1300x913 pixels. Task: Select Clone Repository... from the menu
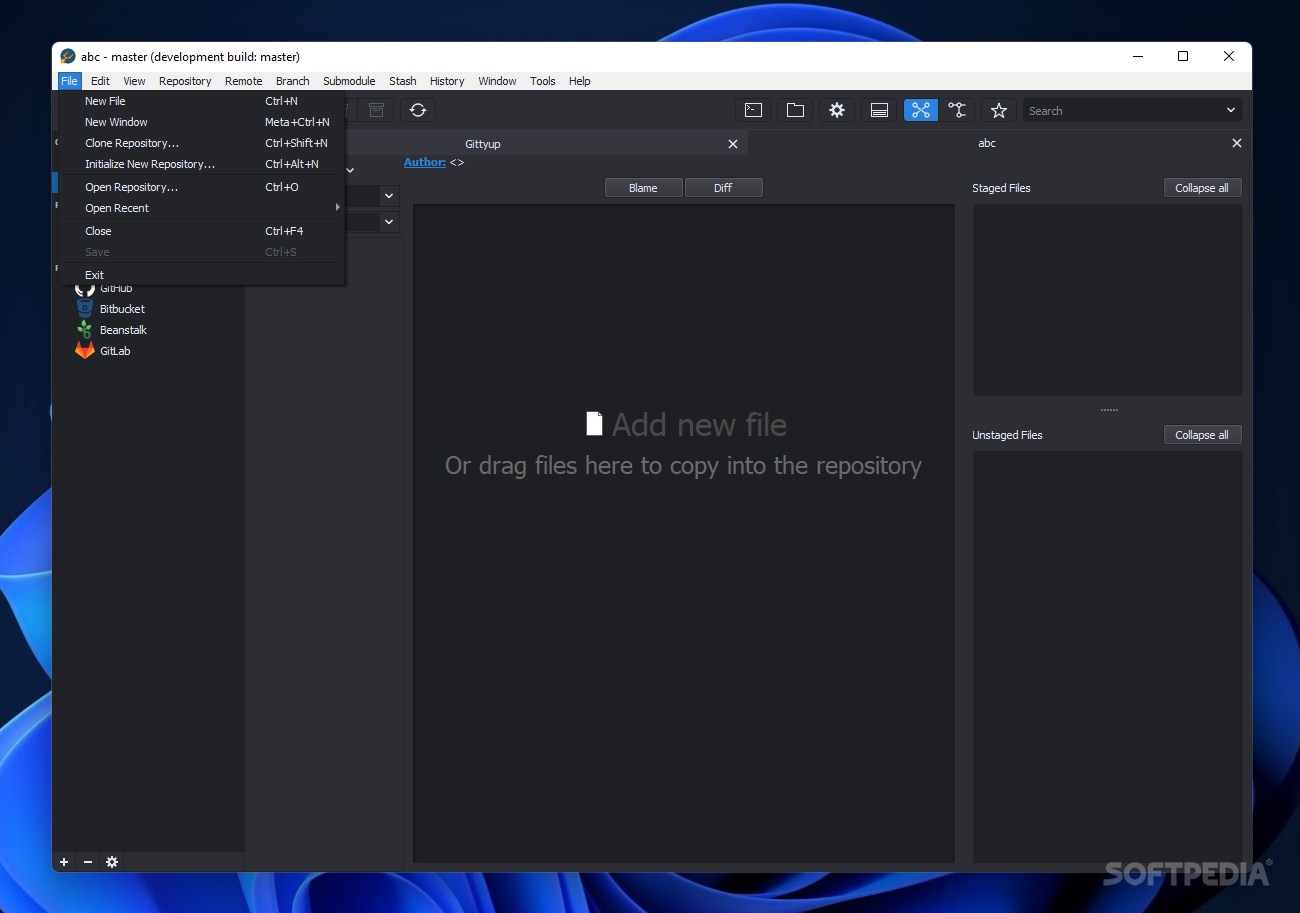(x=202, y=143)
